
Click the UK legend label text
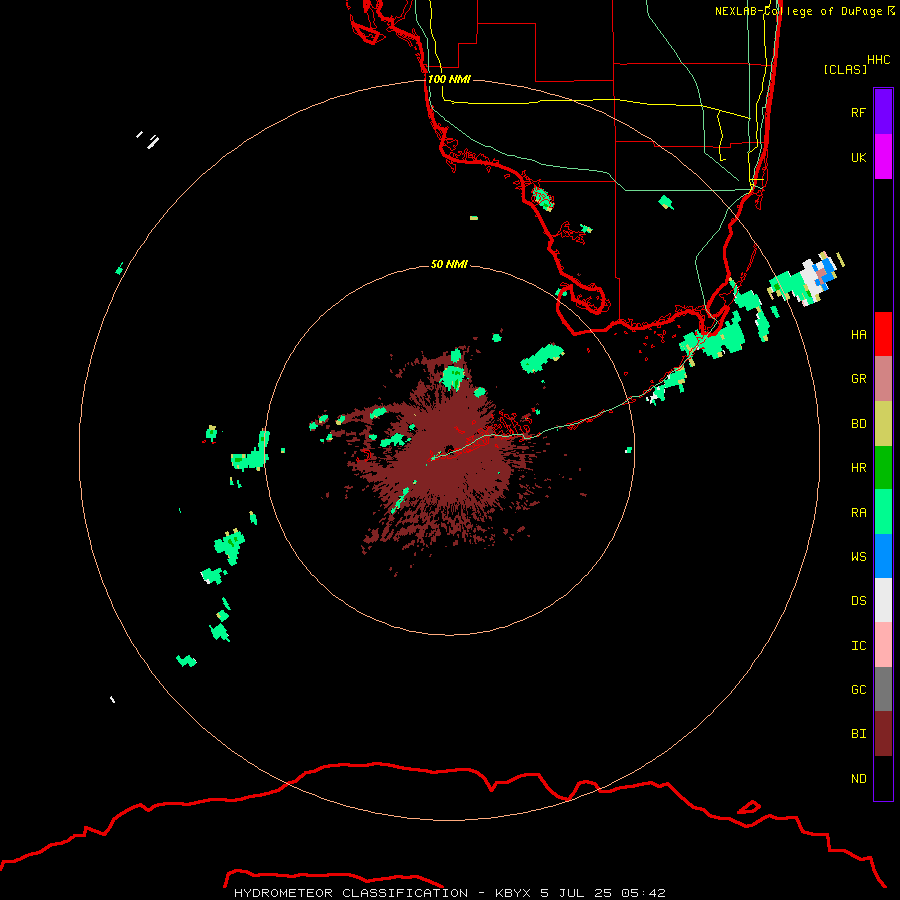click(x=858, y=158)
